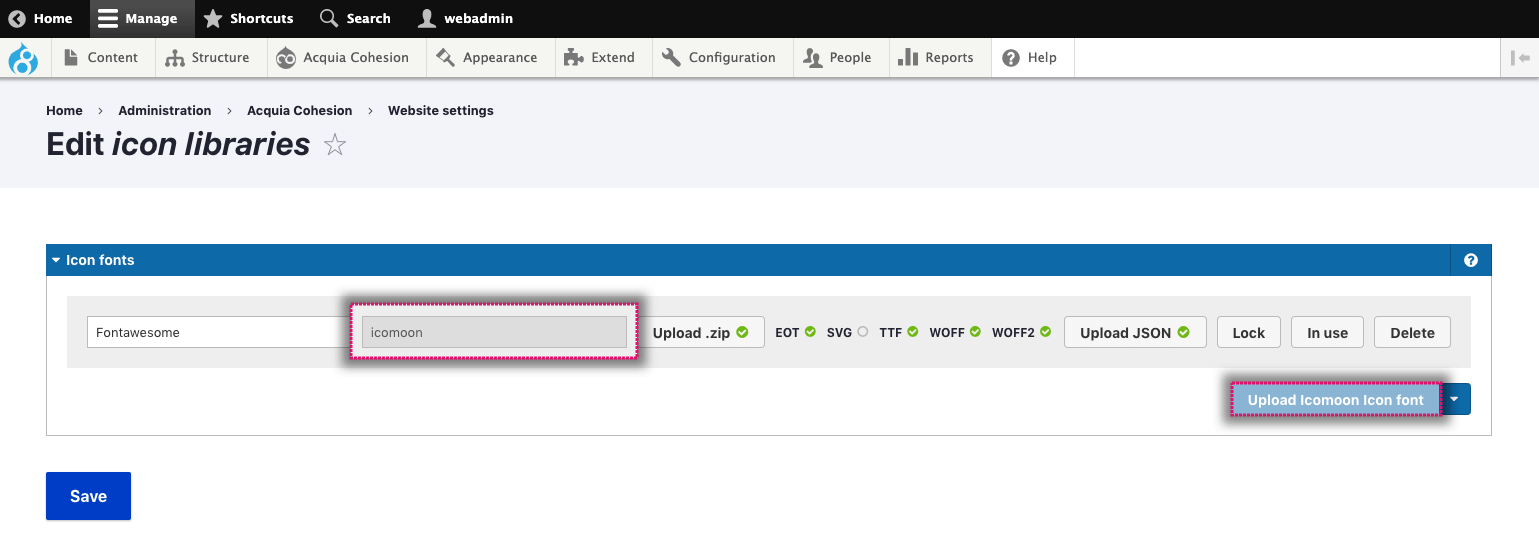Click Upload Icomoon Icon font button
This screenshot has width=1539, height=551.
1335,399
